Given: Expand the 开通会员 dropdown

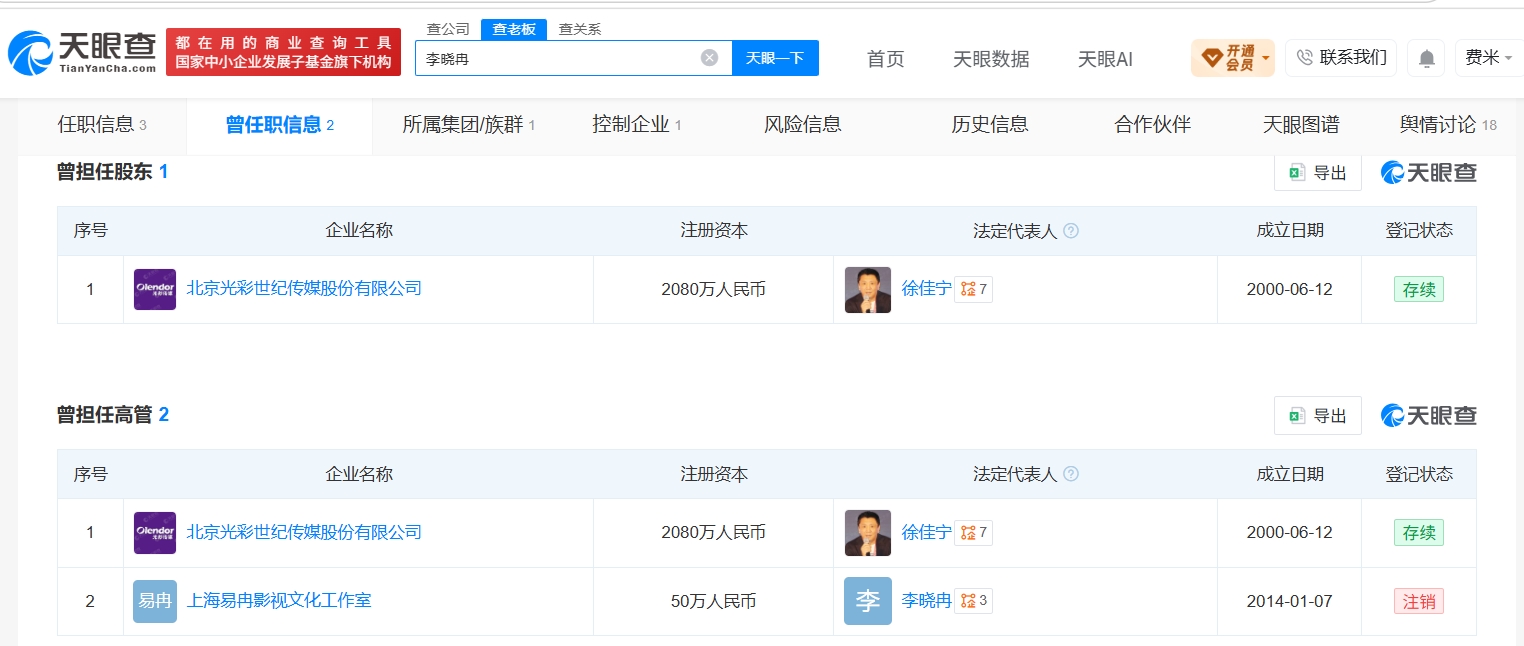Looking at the screenshot, I should click(1233, 58).
